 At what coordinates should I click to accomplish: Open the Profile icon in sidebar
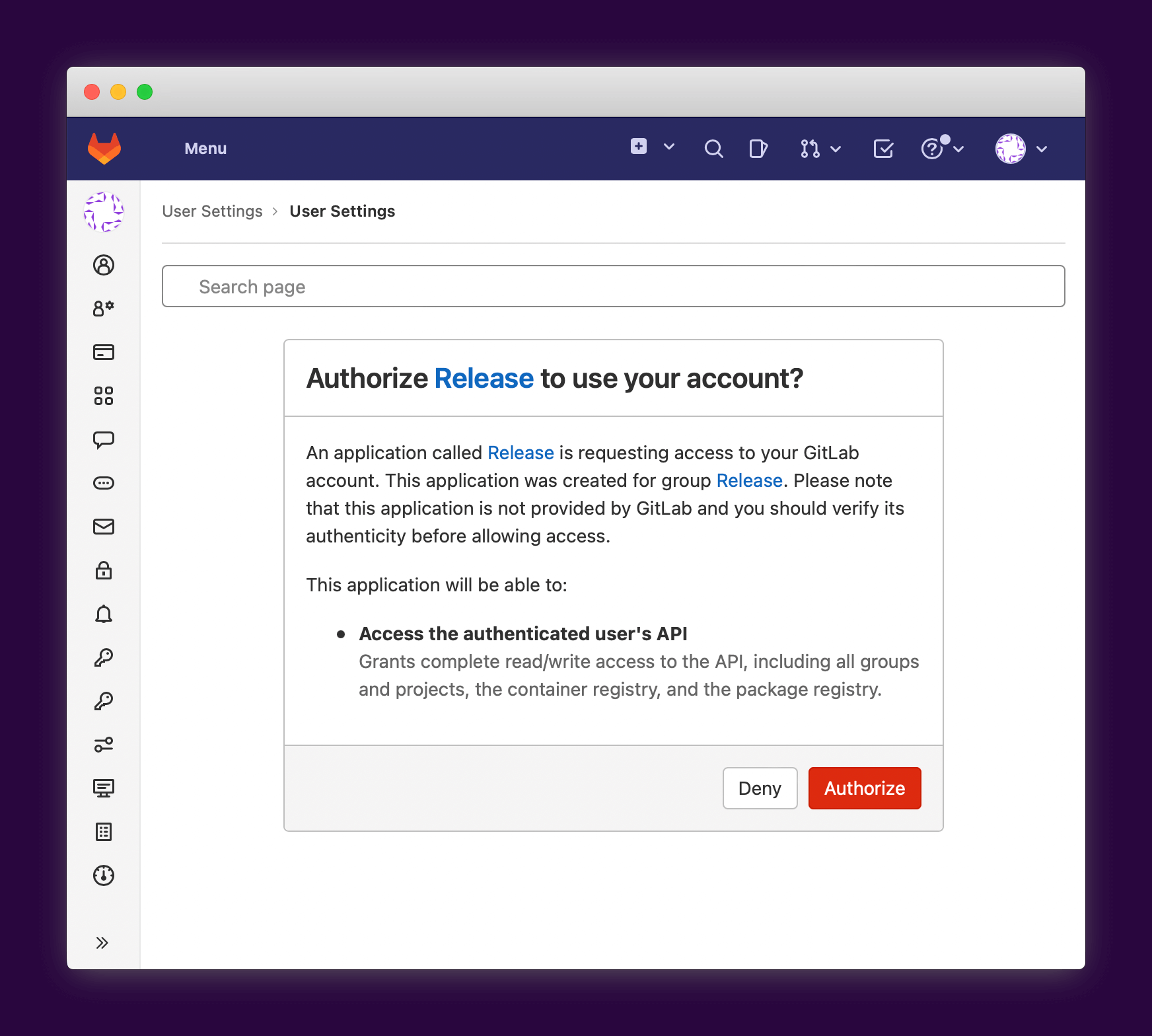104,265
